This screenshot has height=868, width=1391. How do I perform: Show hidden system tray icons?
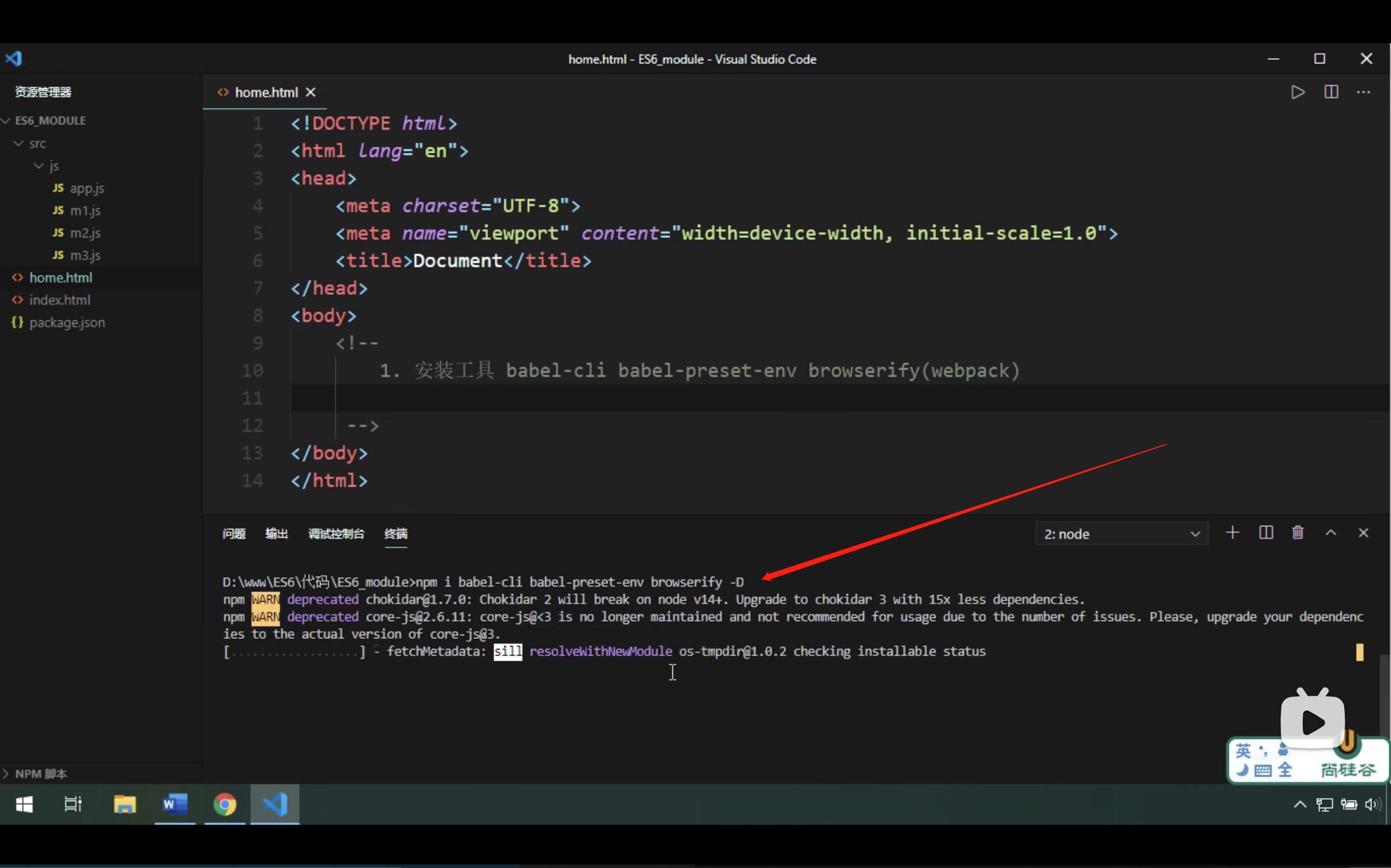click(x=1300, y=804)
